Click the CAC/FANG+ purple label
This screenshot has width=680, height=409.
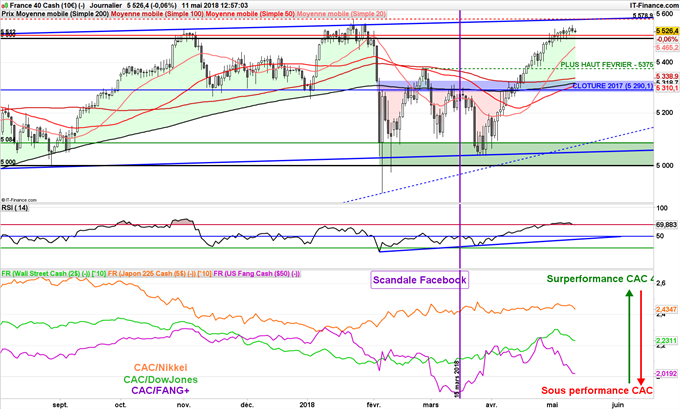point(160,391)
